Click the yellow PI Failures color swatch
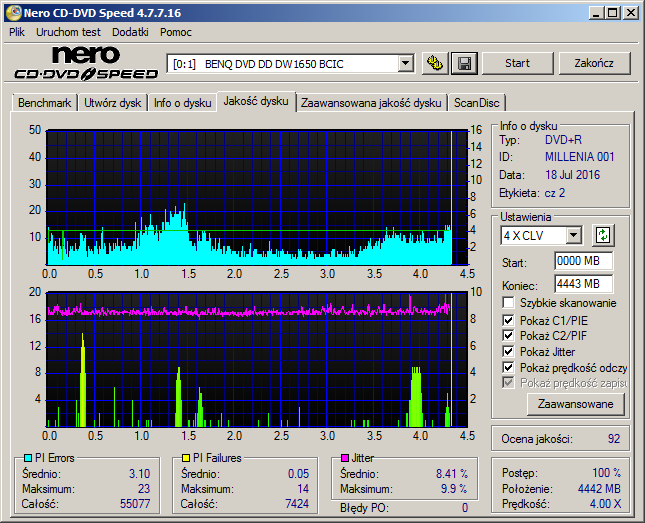 tap(186, 458)
